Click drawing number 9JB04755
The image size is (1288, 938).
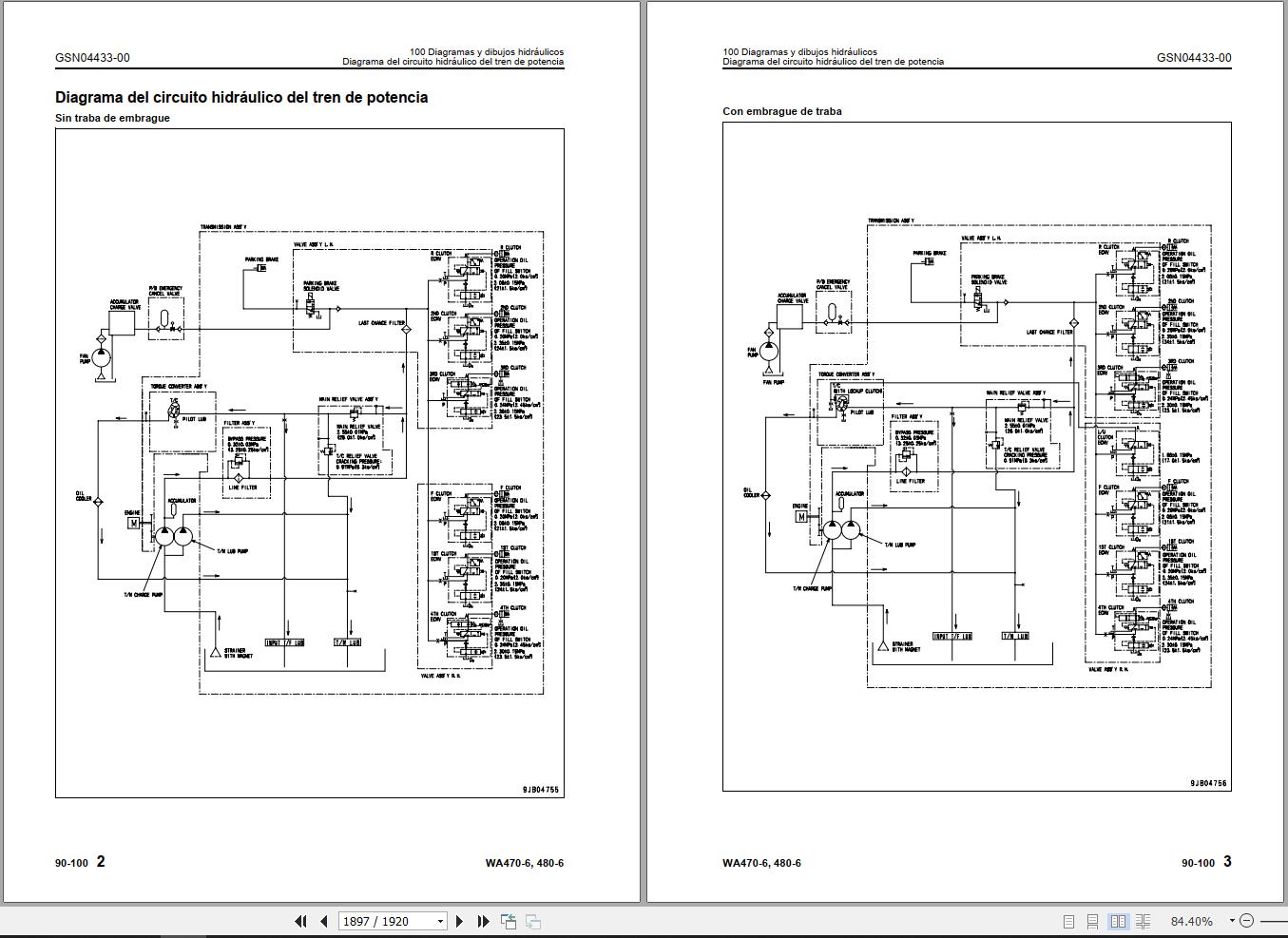[541, 789]
